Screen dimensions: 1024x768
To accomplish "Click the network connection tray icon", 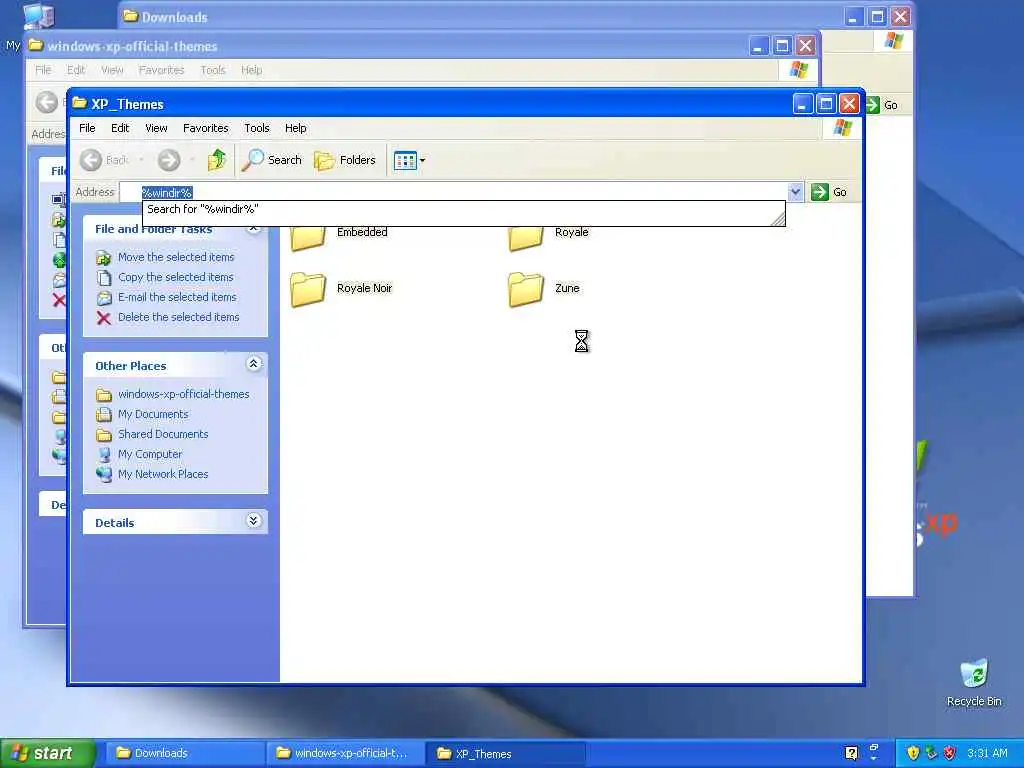I will tap(931, 753).
